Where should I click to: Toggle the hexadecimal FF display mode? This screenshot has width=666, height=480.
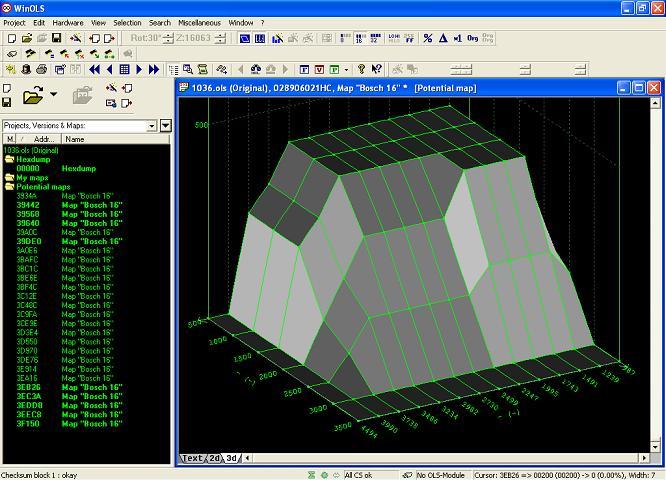coord(409,38)
